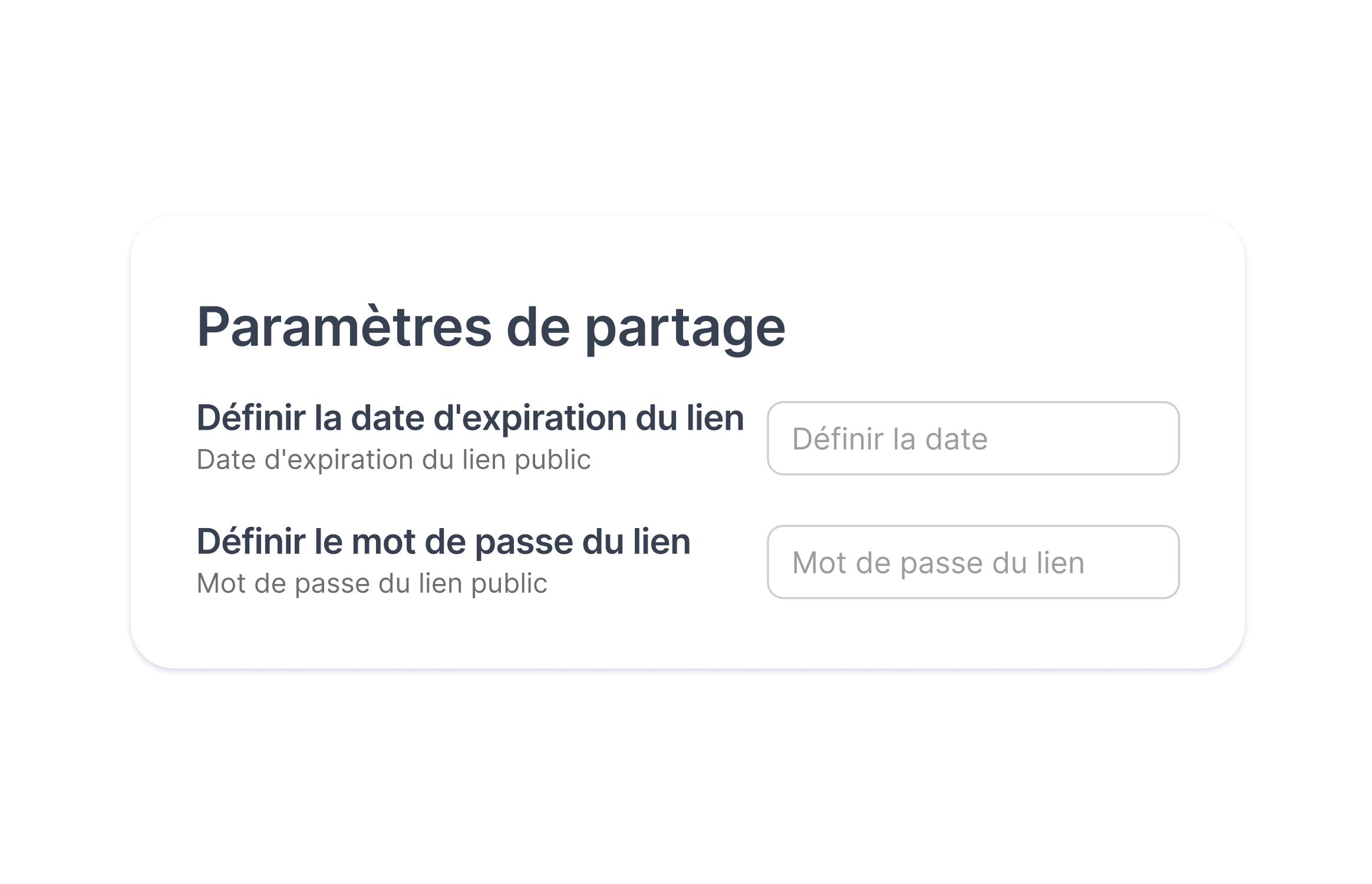Click the "Définir le mot de passe du lien" label
1372x884 pixels.
point(443,542)
